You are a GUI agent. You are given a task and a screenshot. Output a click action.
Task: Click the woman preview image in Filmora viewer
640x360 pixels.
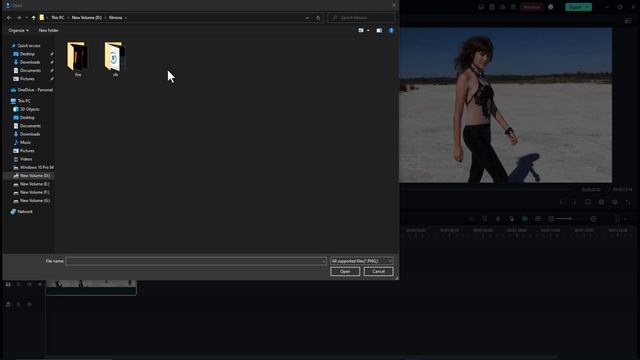(x=505, y=105)
